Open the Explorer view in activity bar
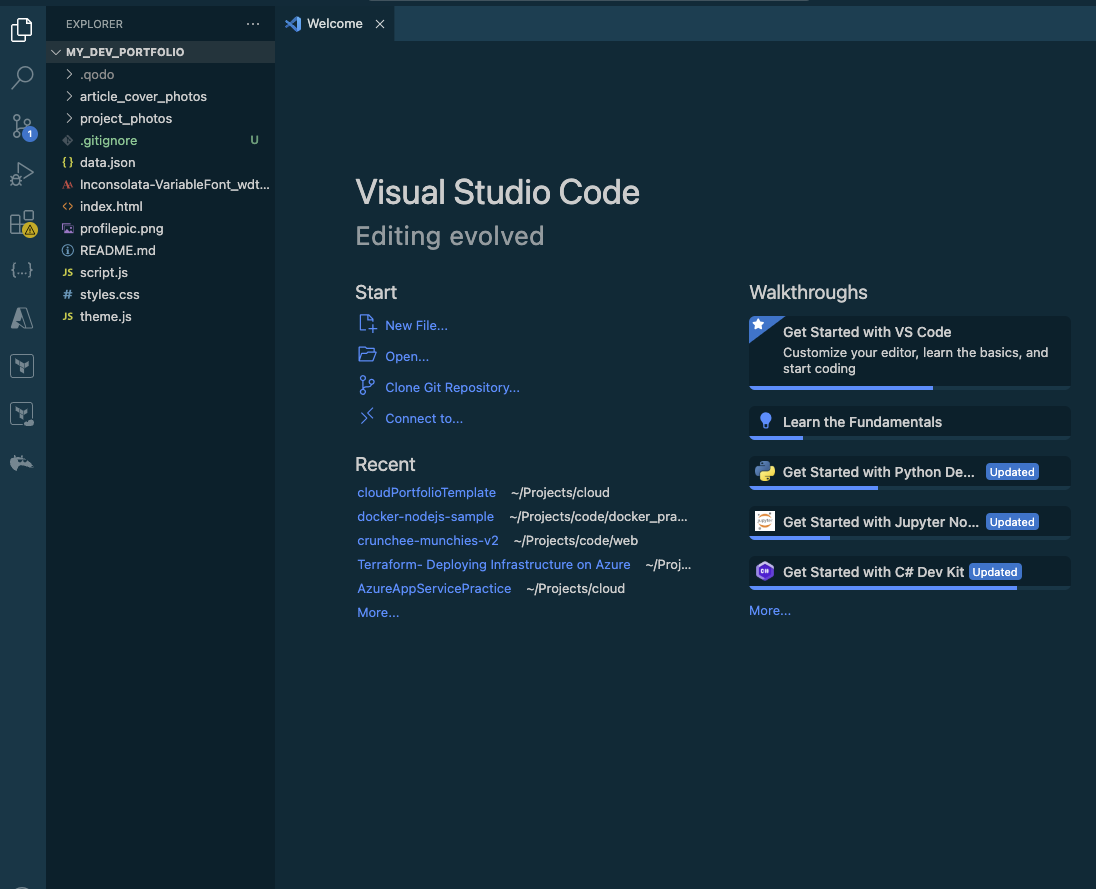This screenshot has height=889, width=1096. point(22,29)
